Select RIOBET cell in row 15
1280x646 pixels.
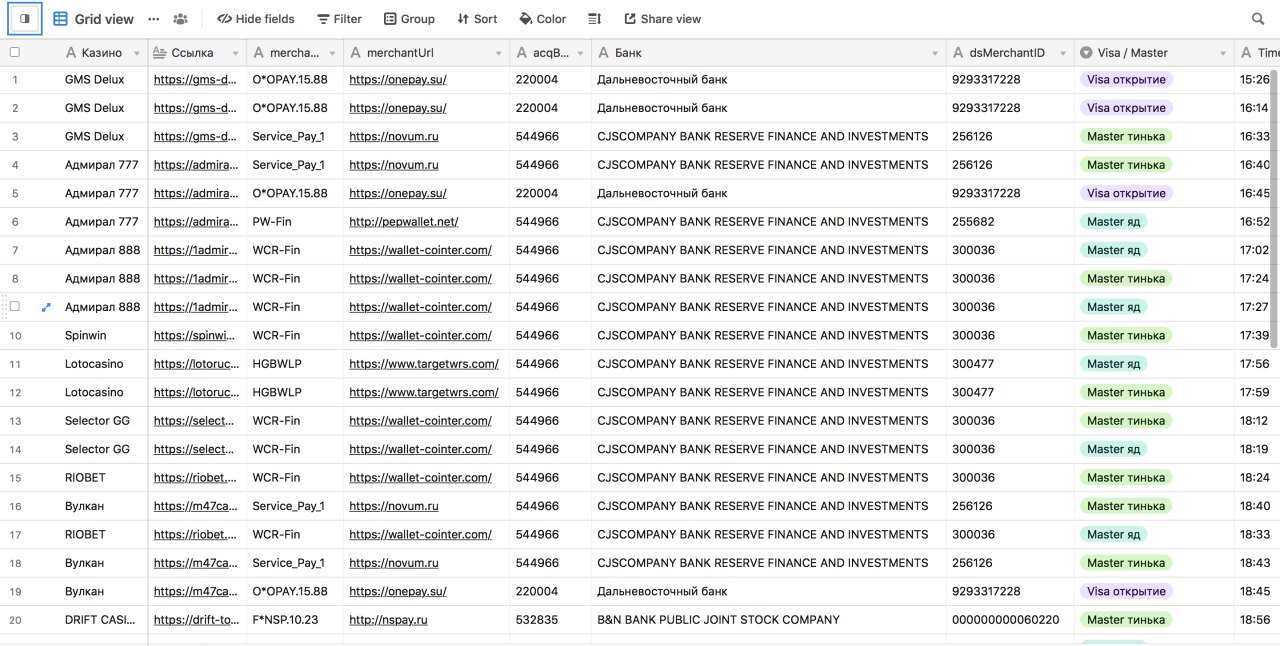tap(98, 478)
